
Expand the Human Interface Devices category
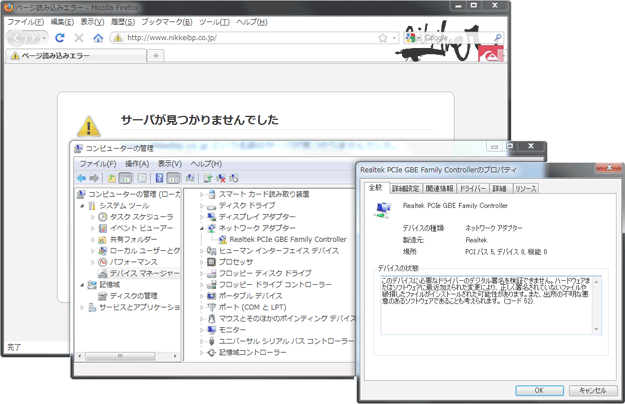202,251
